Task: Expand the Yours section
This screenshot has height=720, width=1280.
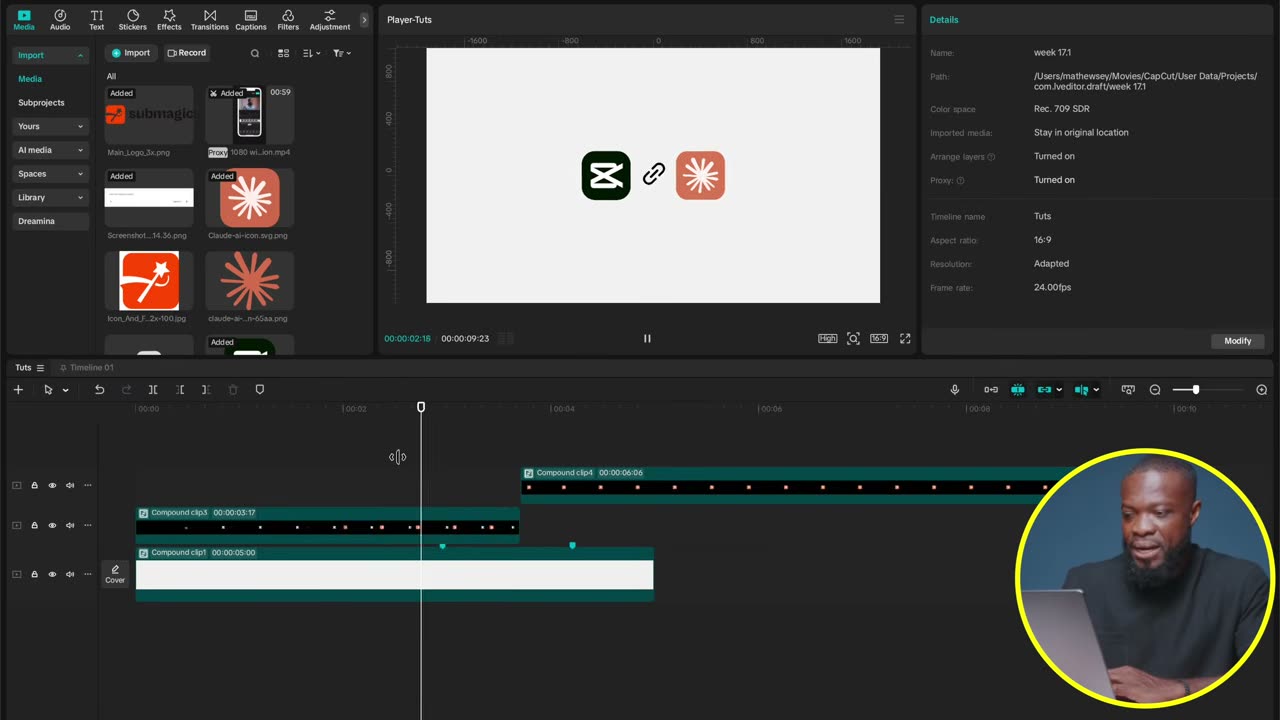Action: [x=50, y=126]
